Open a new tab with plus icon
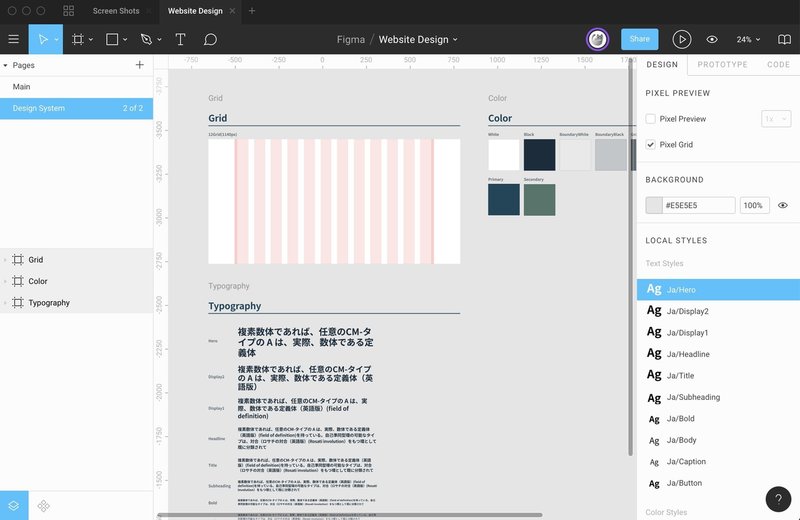This screenshot has height=520, width=800. click(x=252, y=11)
